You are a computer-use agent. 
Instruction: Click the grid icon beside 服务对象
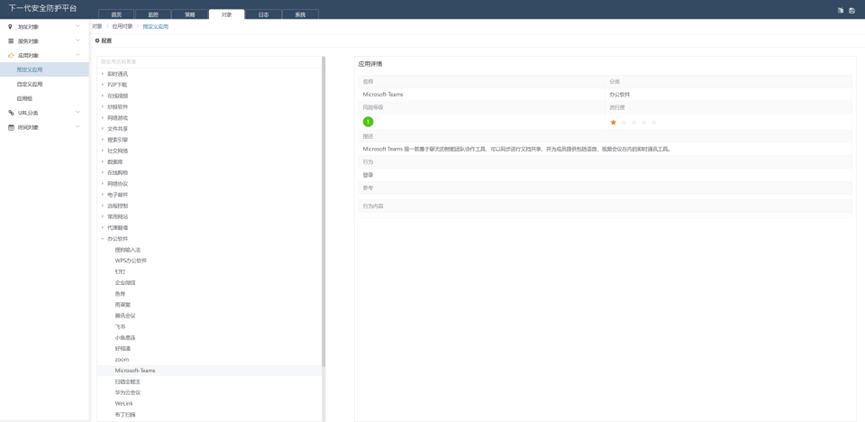10,41
